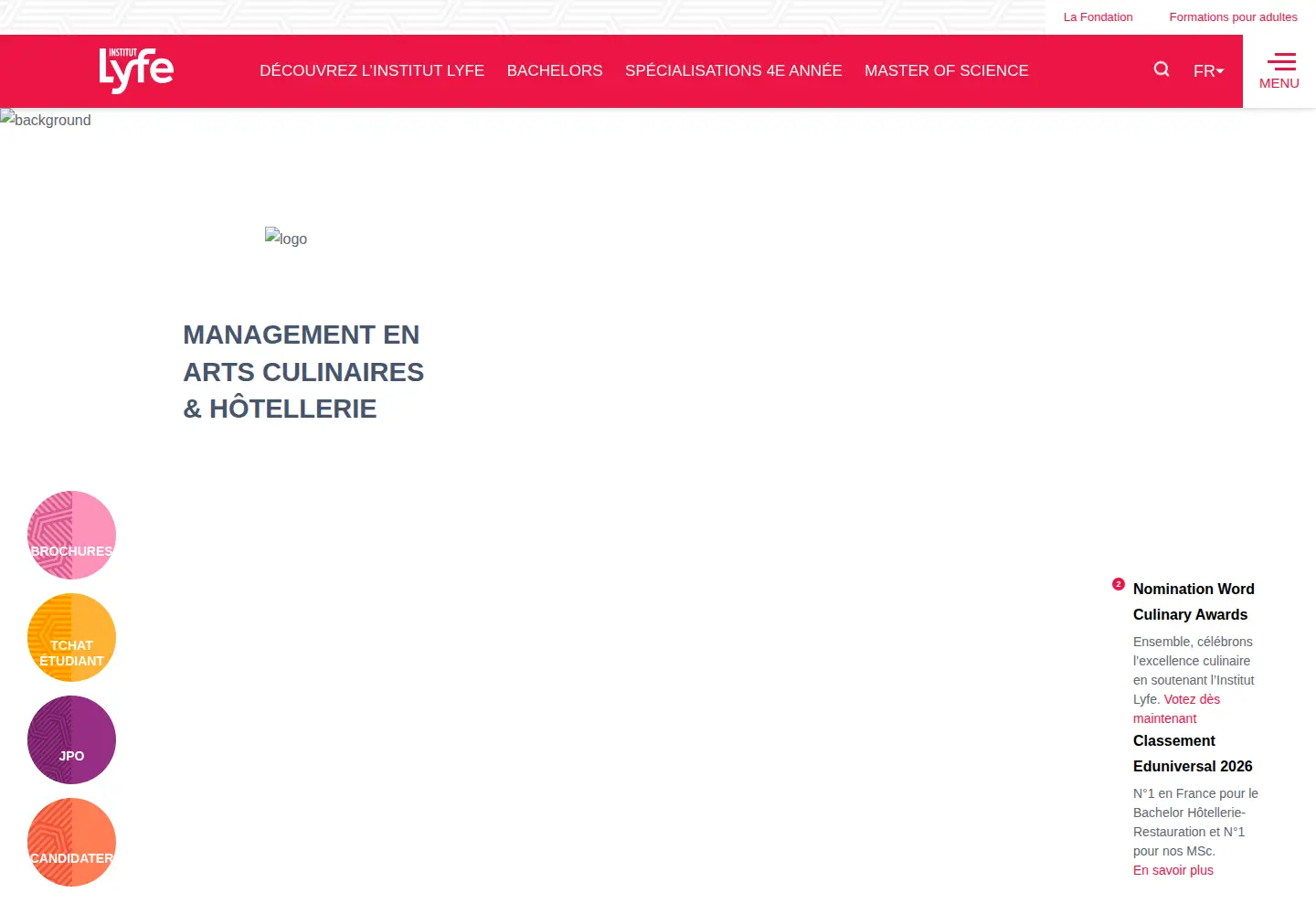Follow the La Fondation link

click(x=1098, y=16)
